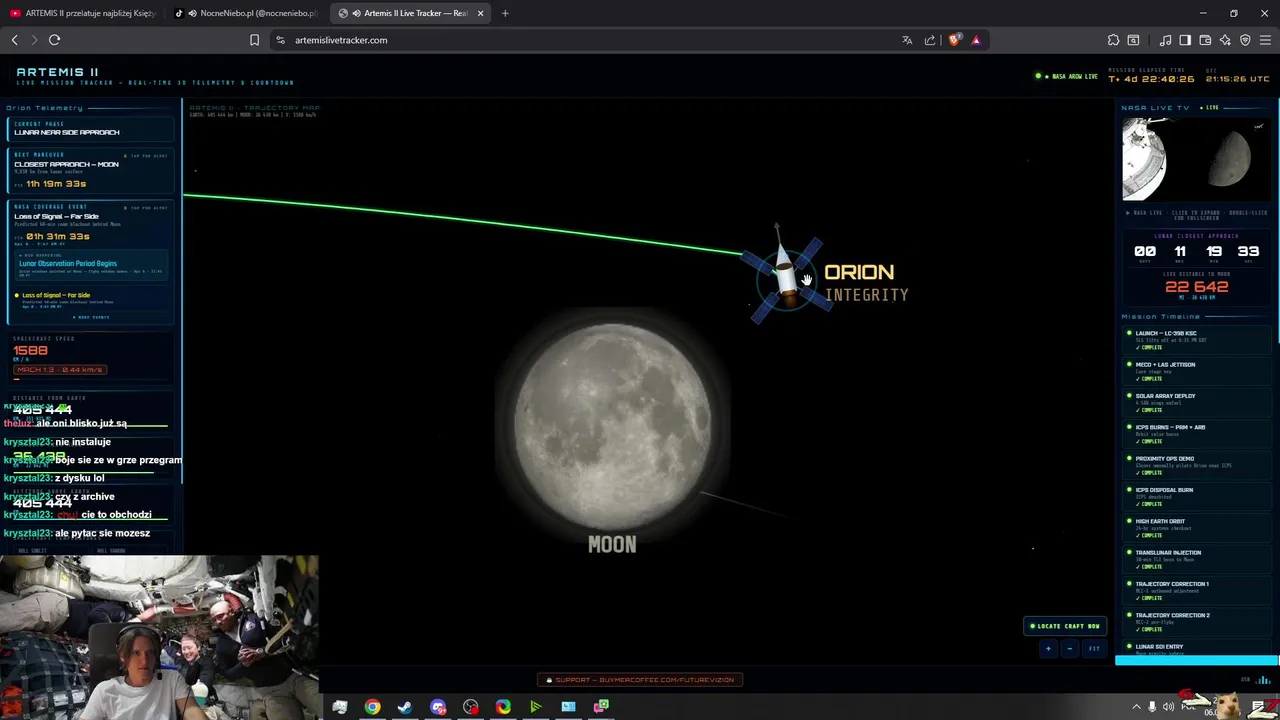
Task: Open the Brave shields lion icon
Action: [954, 40]
